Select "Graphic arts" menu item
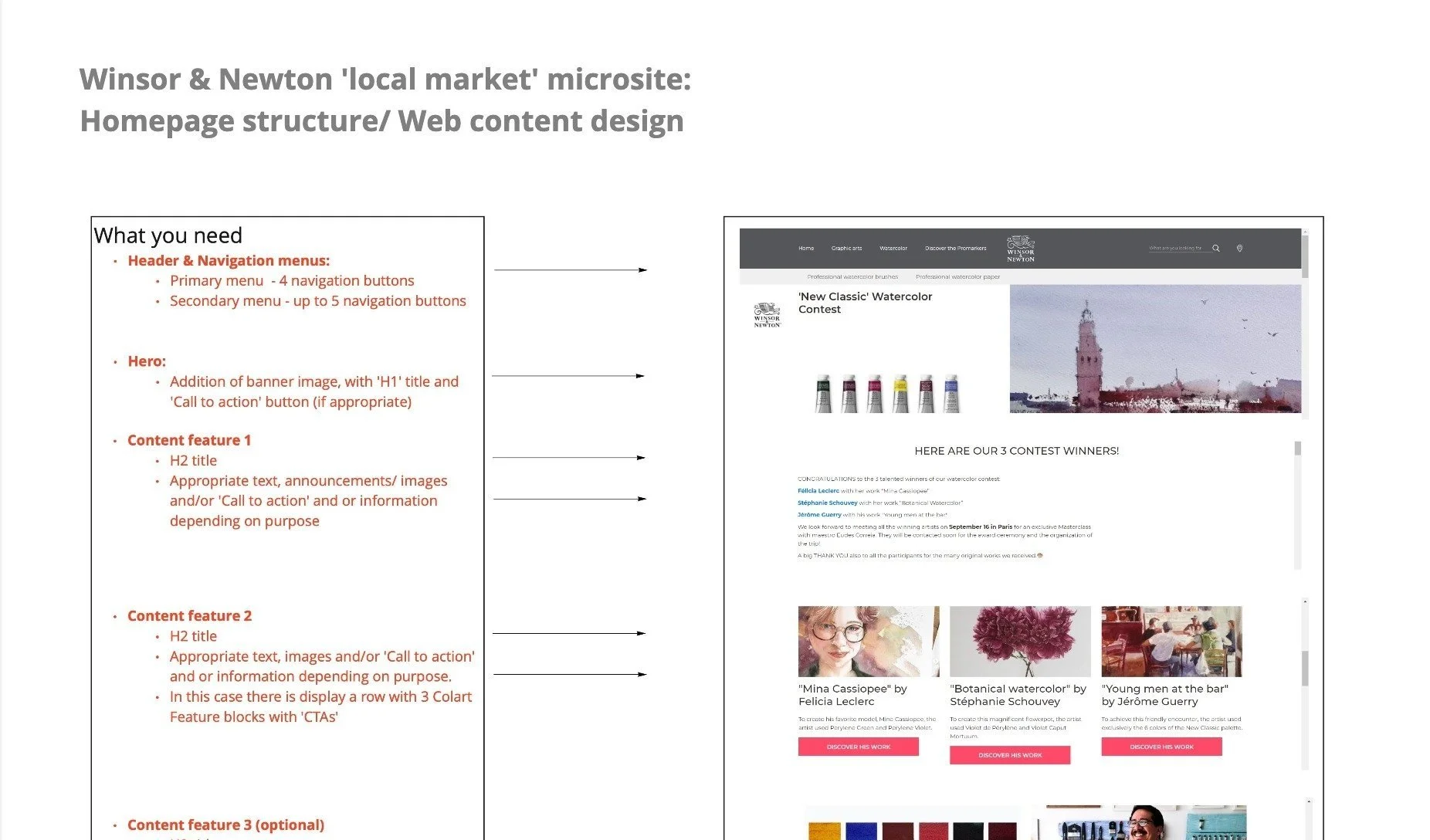1430x840 pixels. coord(847,248)
